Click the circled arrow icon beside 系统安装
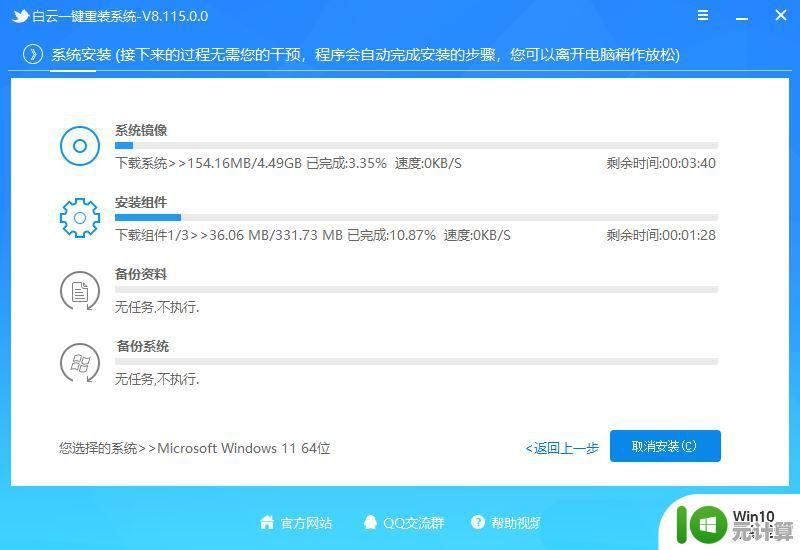 pos(33,54)
